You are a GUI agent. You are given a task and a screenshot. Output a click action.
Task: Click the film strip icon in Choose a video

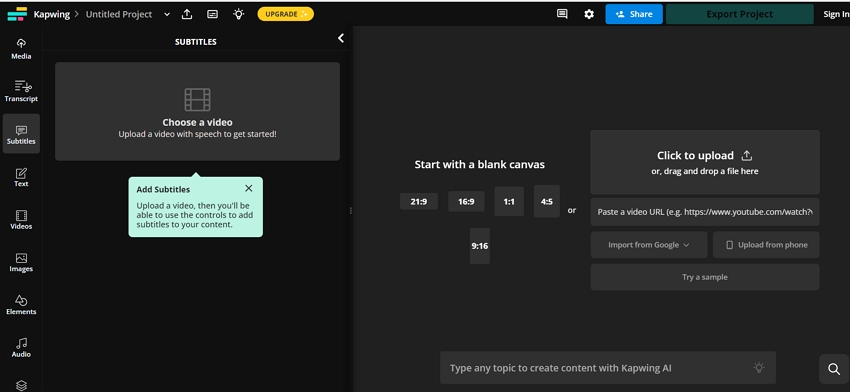[197, 100]
